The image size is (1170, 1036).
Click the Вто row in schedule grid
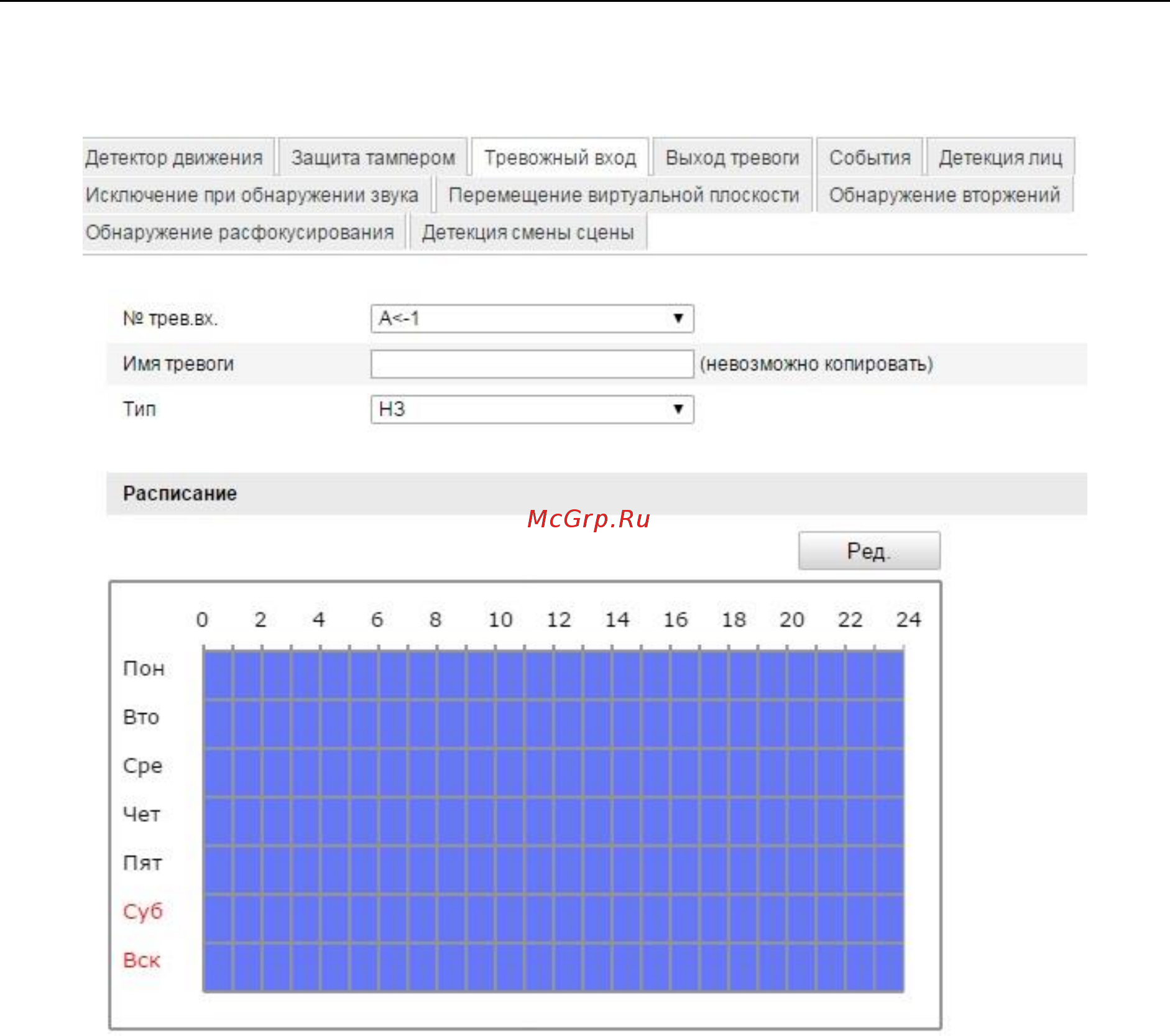pyautogui.click(x=553, y=723)
